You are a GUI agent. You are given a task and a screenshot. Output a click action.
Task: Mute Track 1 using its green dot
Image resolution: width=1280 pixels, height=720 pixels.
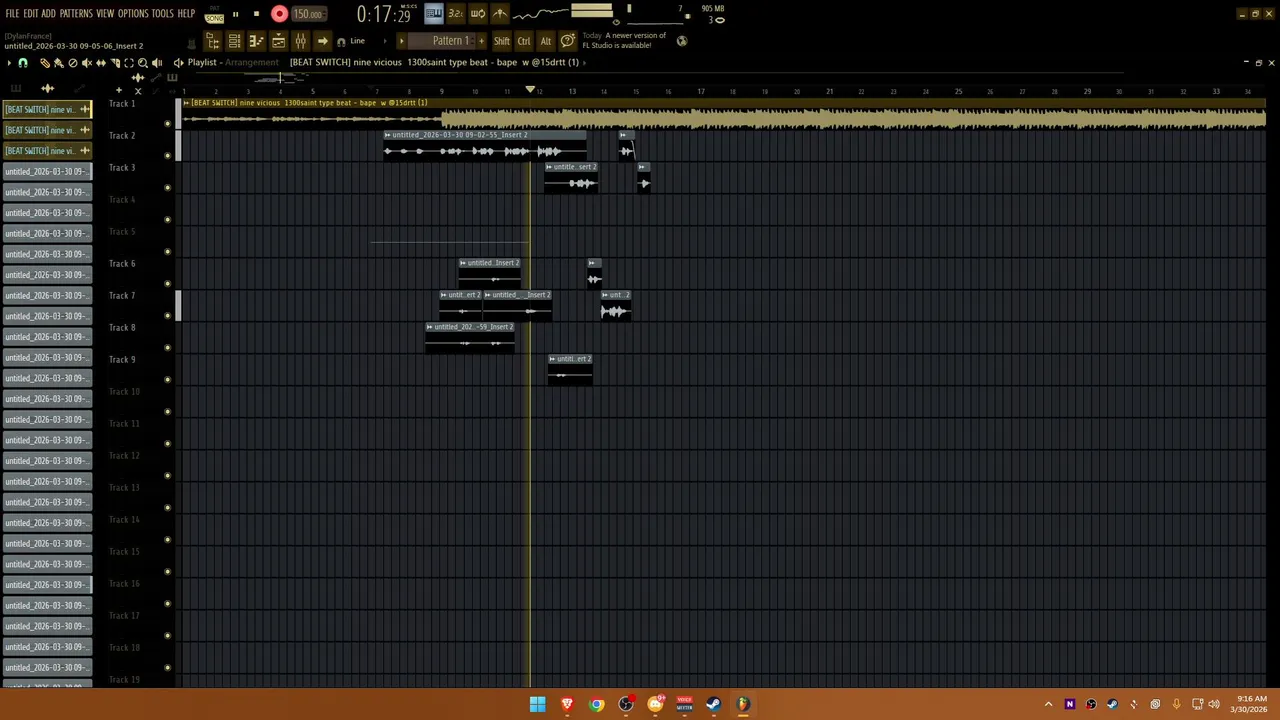pos(167,124)
